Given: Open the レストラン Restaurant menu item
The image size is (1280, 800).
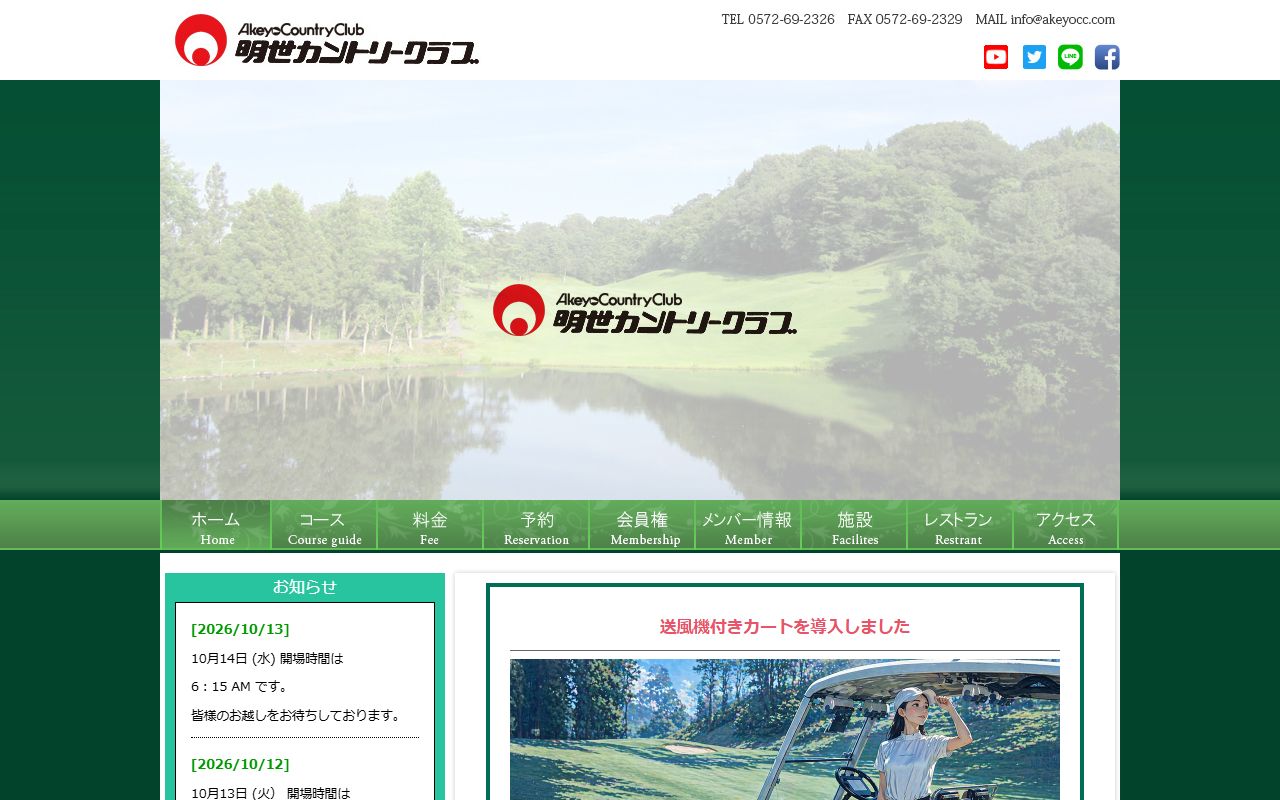Looking at the screenshot, I should pos(960,525).
